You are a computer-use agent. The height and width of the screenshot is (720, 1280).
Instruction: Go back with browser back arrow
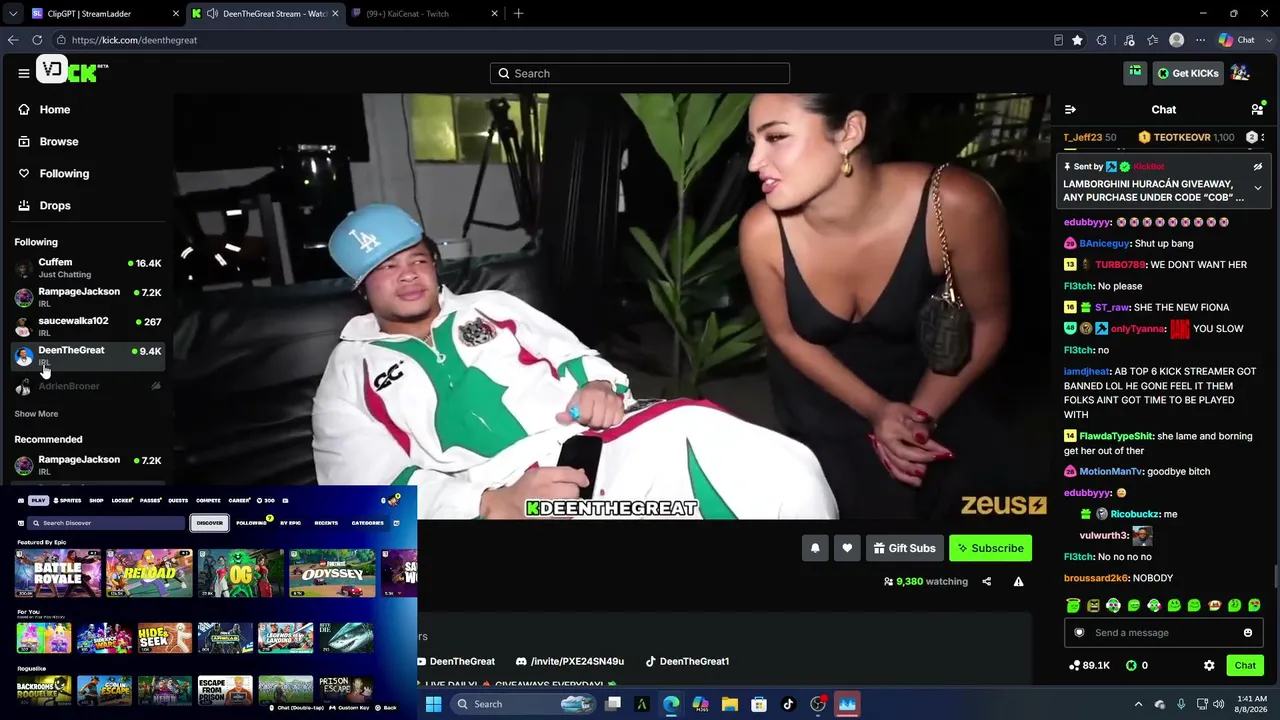tap(13, 40)
